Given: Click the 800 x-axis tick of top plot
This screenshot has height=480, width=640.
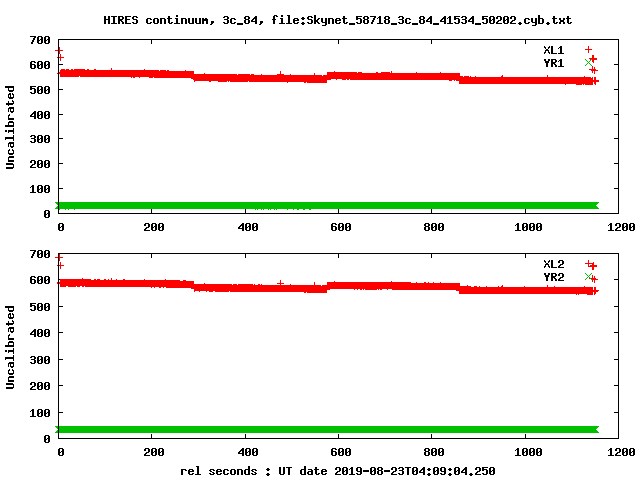Looking at the screenshot, I should [x=433, y=227].
